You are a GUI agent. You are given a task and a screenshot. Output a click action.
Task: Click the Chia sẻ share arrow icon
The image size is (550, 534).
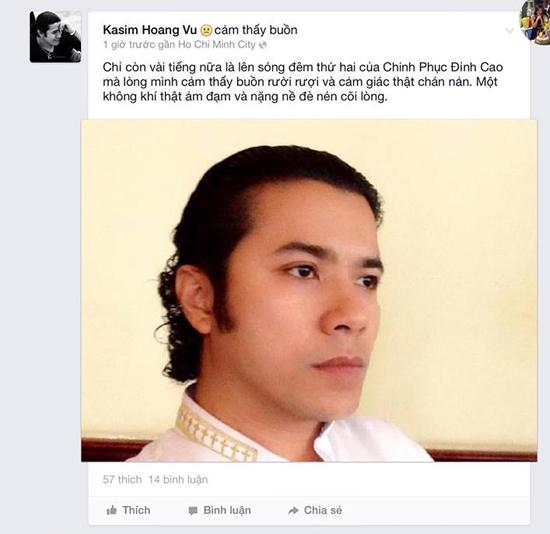point(293,511)
